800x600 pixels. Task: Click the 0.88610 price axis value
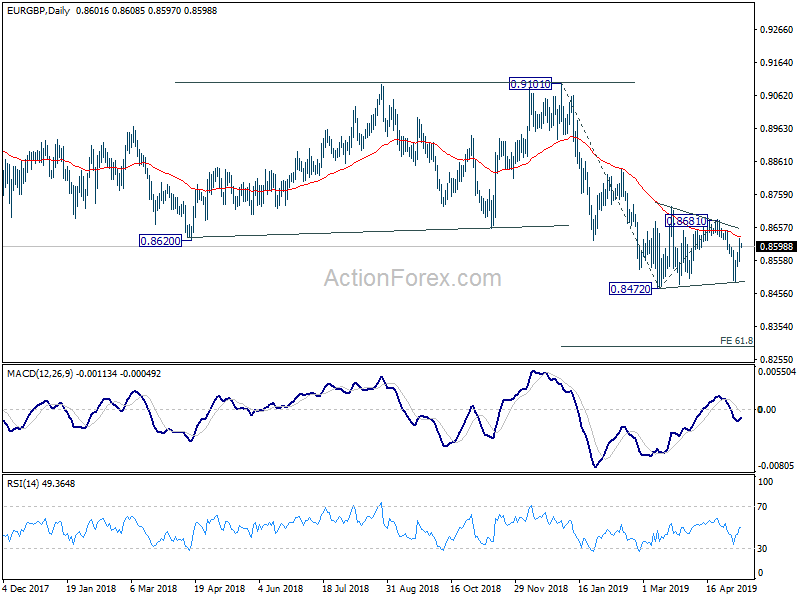point(777,162)
